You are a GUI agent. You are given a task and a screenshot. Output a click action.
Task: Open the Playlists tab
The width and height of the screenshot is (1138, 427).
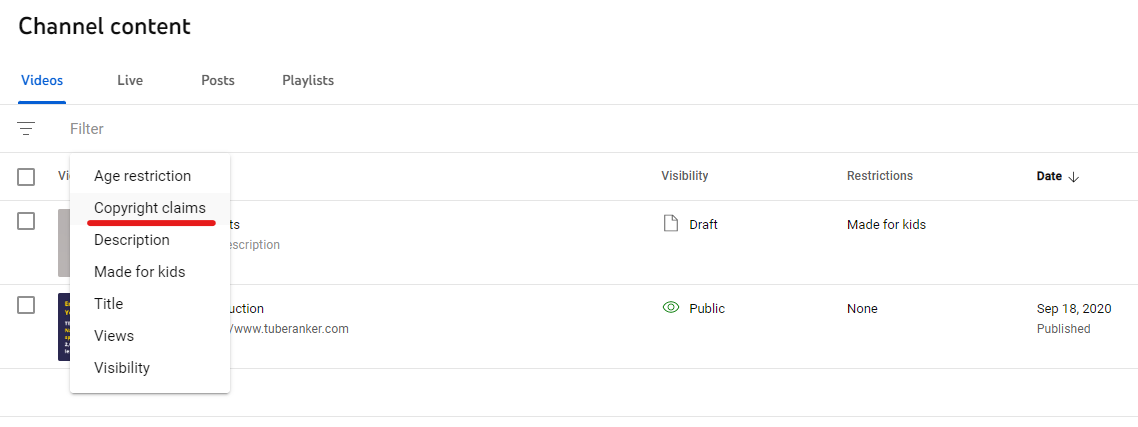pos(308,81)
